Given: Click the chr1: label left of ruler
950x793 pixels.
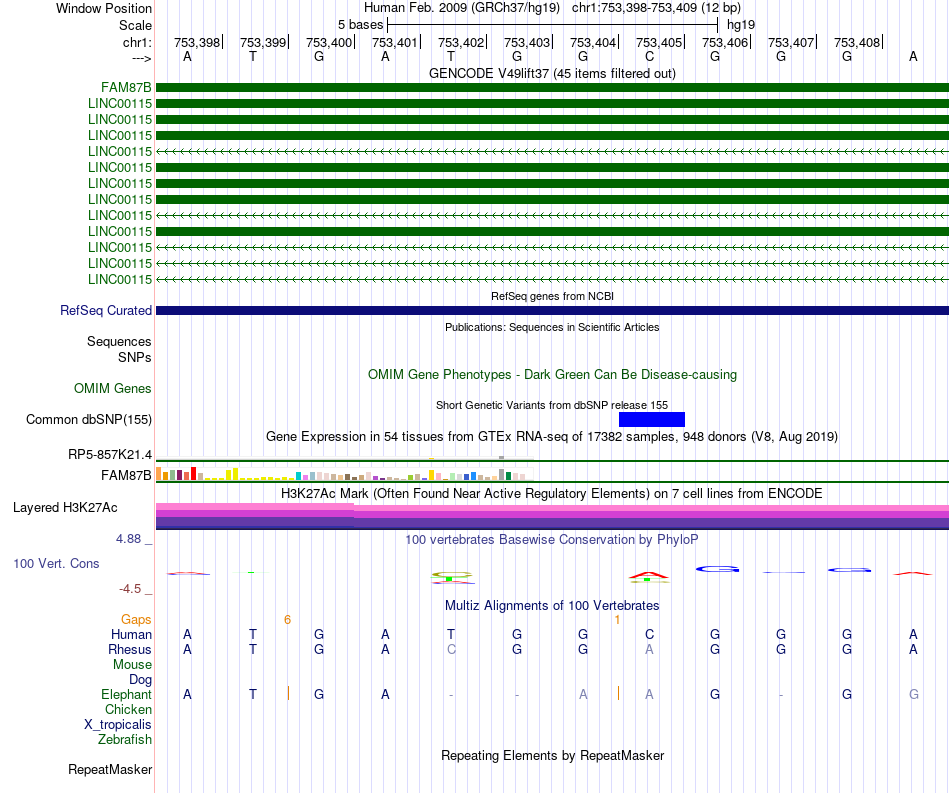Looking at the screenshot, I should pos(137,42).
